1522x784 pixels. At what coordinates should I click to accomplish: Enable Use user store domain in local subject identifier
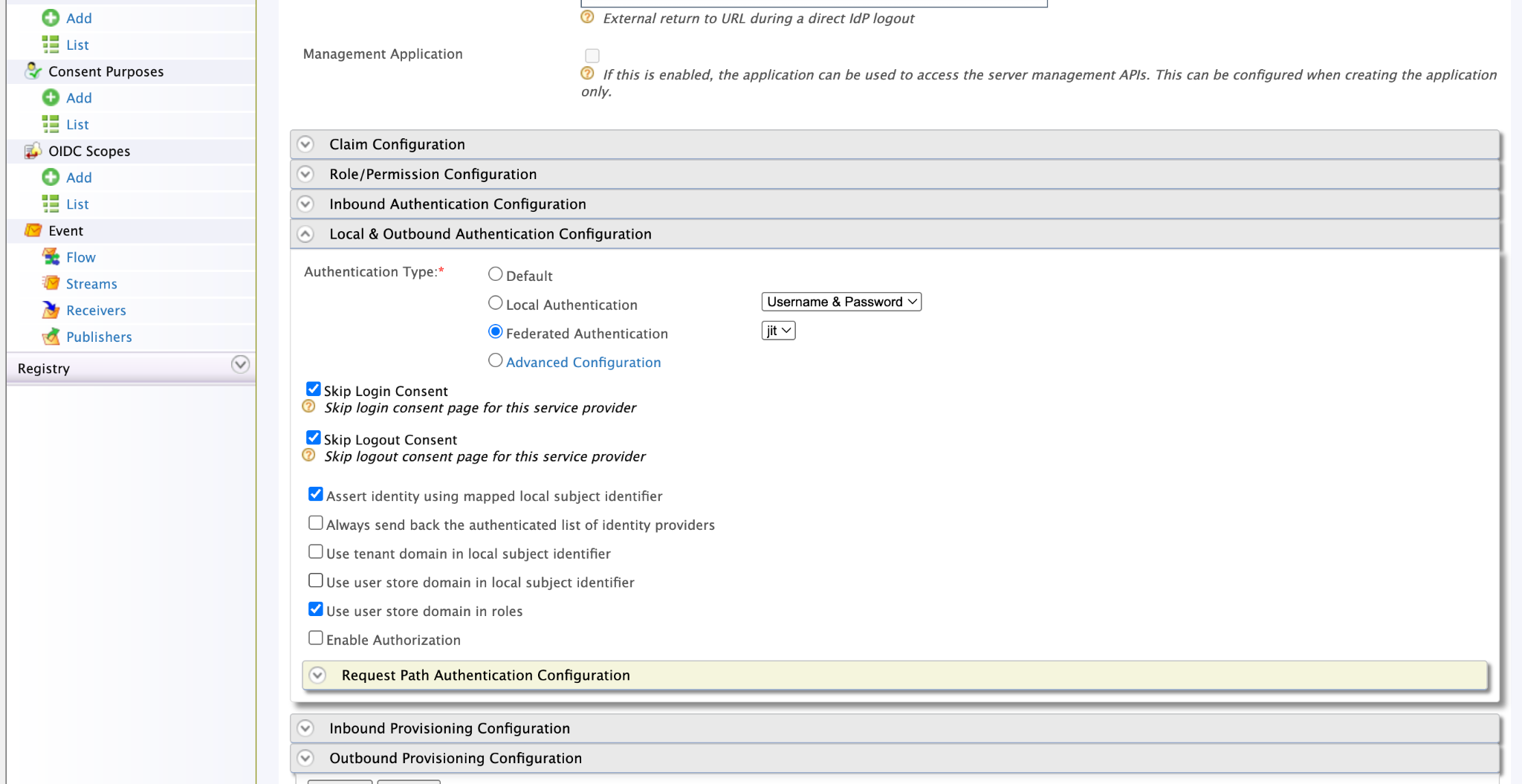coord(316,580)
